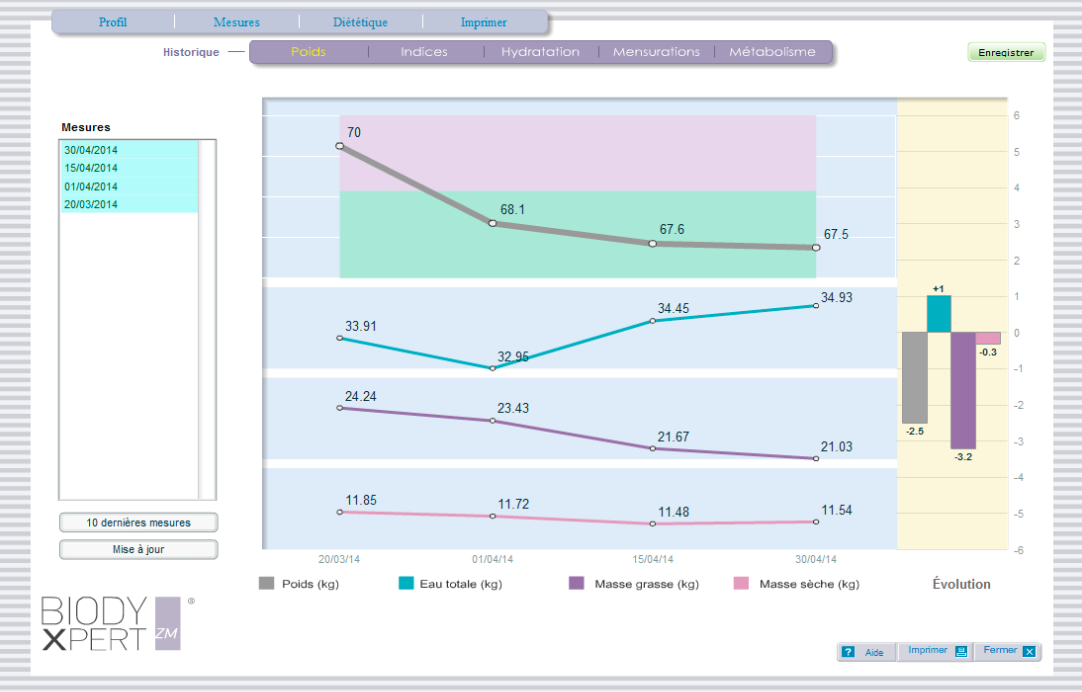
Task: Switch to the Hydratation history view
Action: coord(540,52)
